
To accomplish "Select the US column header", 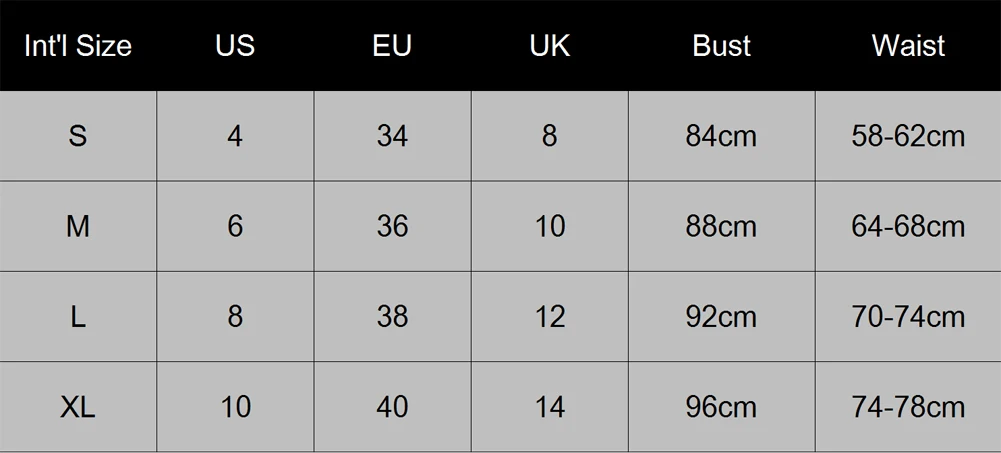I will pyautogui.click(x=235, y=46).
